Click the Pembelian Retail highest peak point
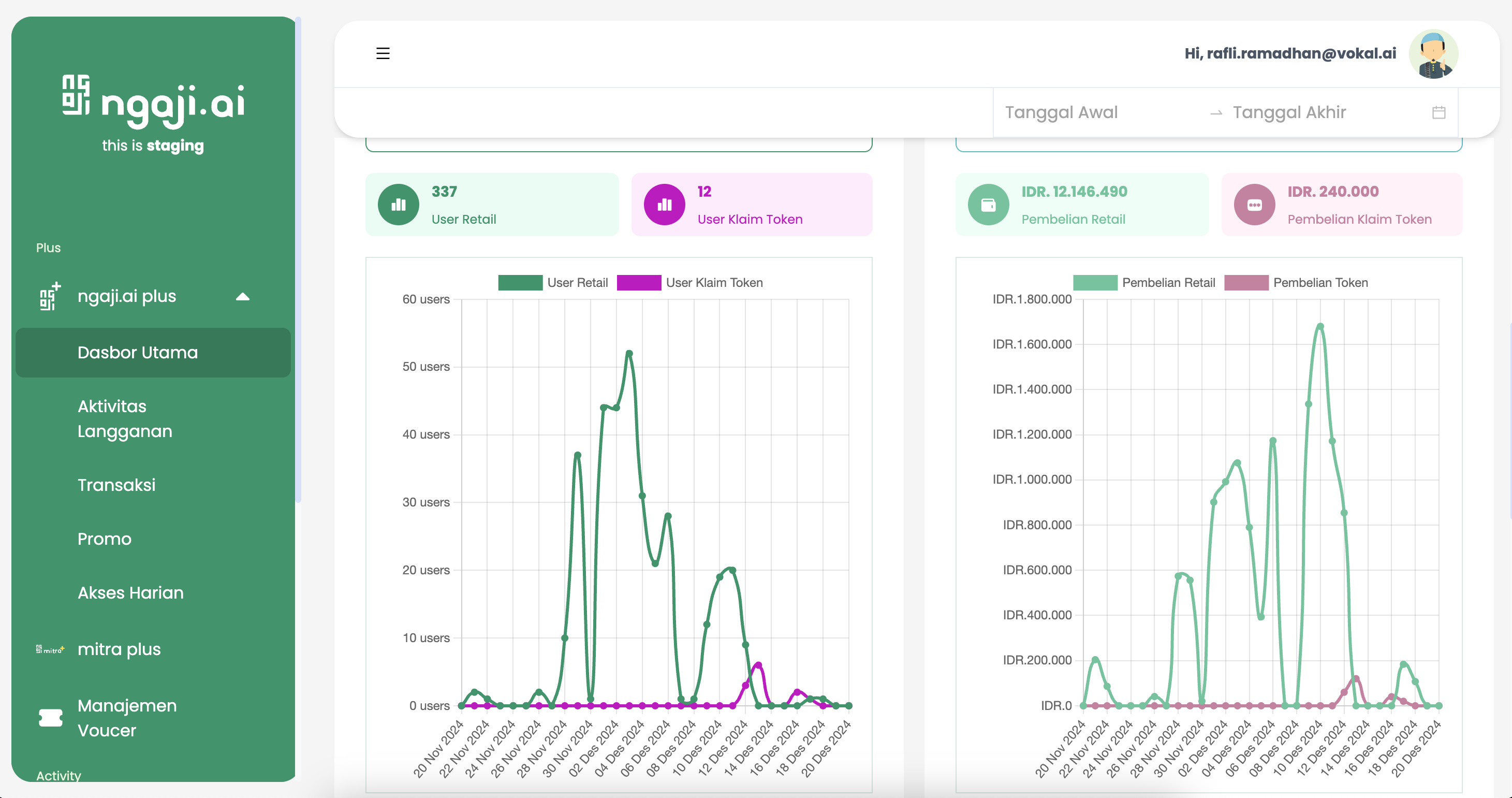This screenshot has height=798, width=1512. [x=1320, y=326]
